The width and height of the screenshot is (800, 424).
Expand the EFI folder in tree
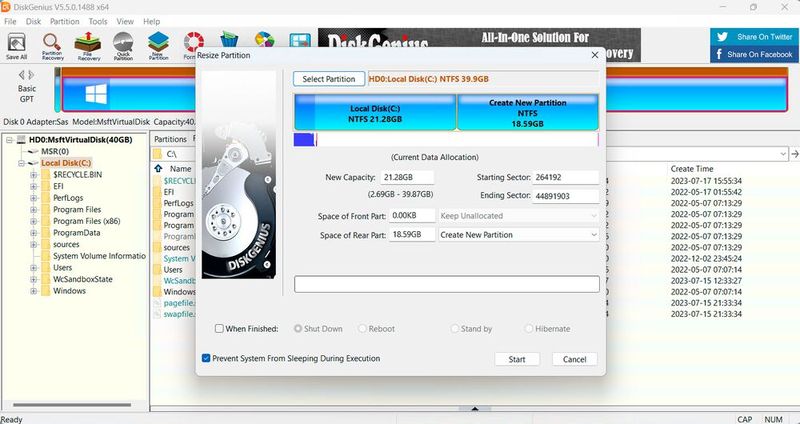34,186
